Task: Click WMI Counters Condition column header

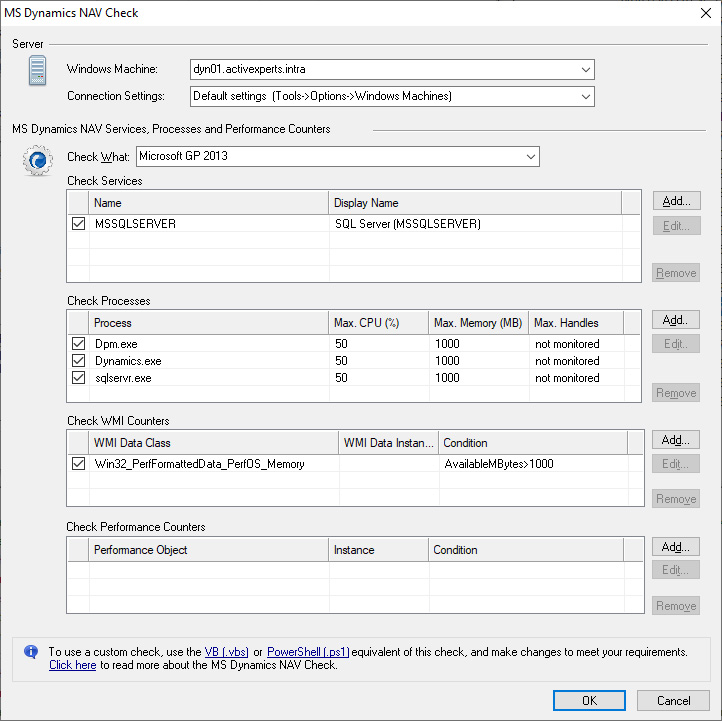Action: 533,443
